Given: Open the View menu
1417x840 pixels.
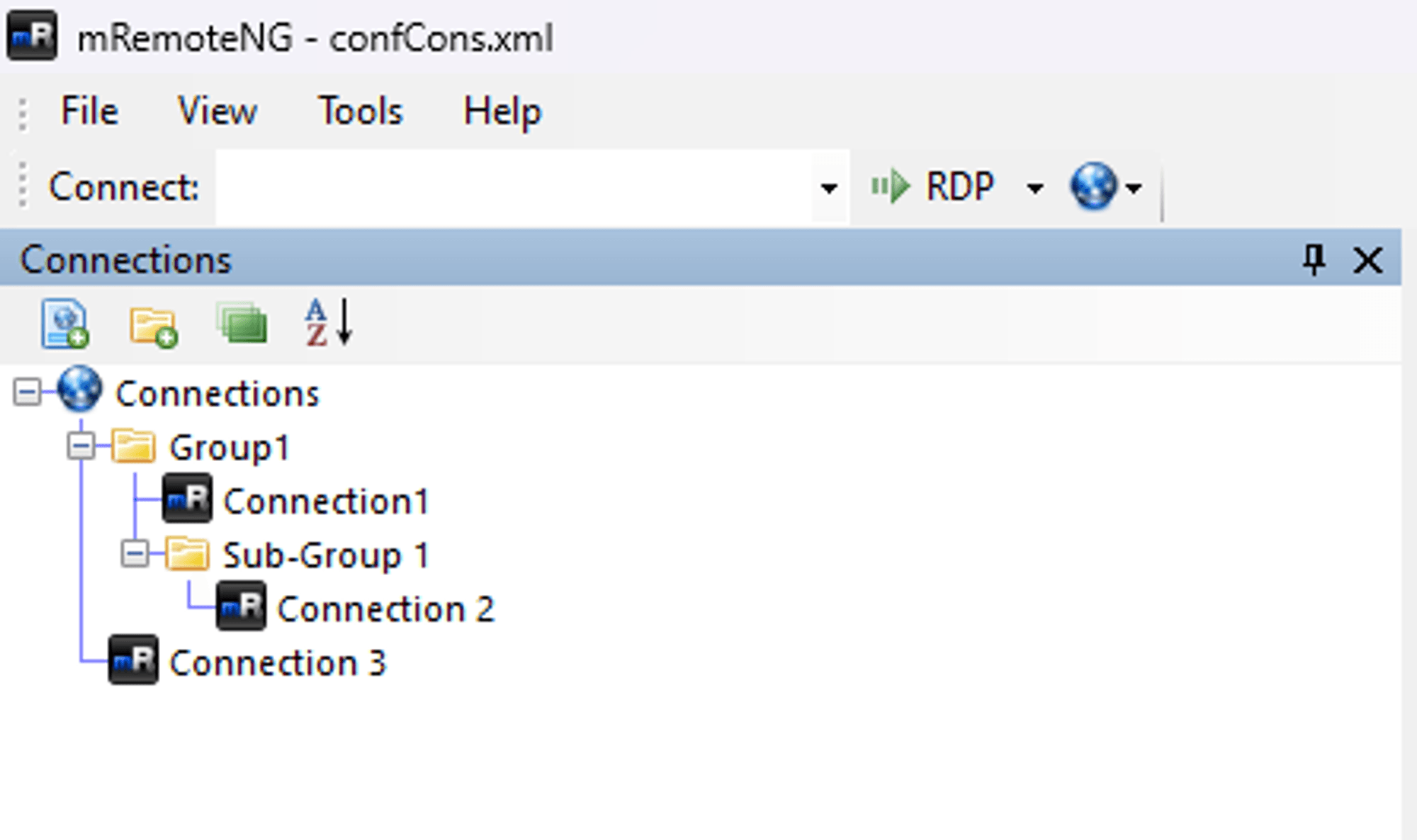Looking at the screenshot, I should coord(217,111).
